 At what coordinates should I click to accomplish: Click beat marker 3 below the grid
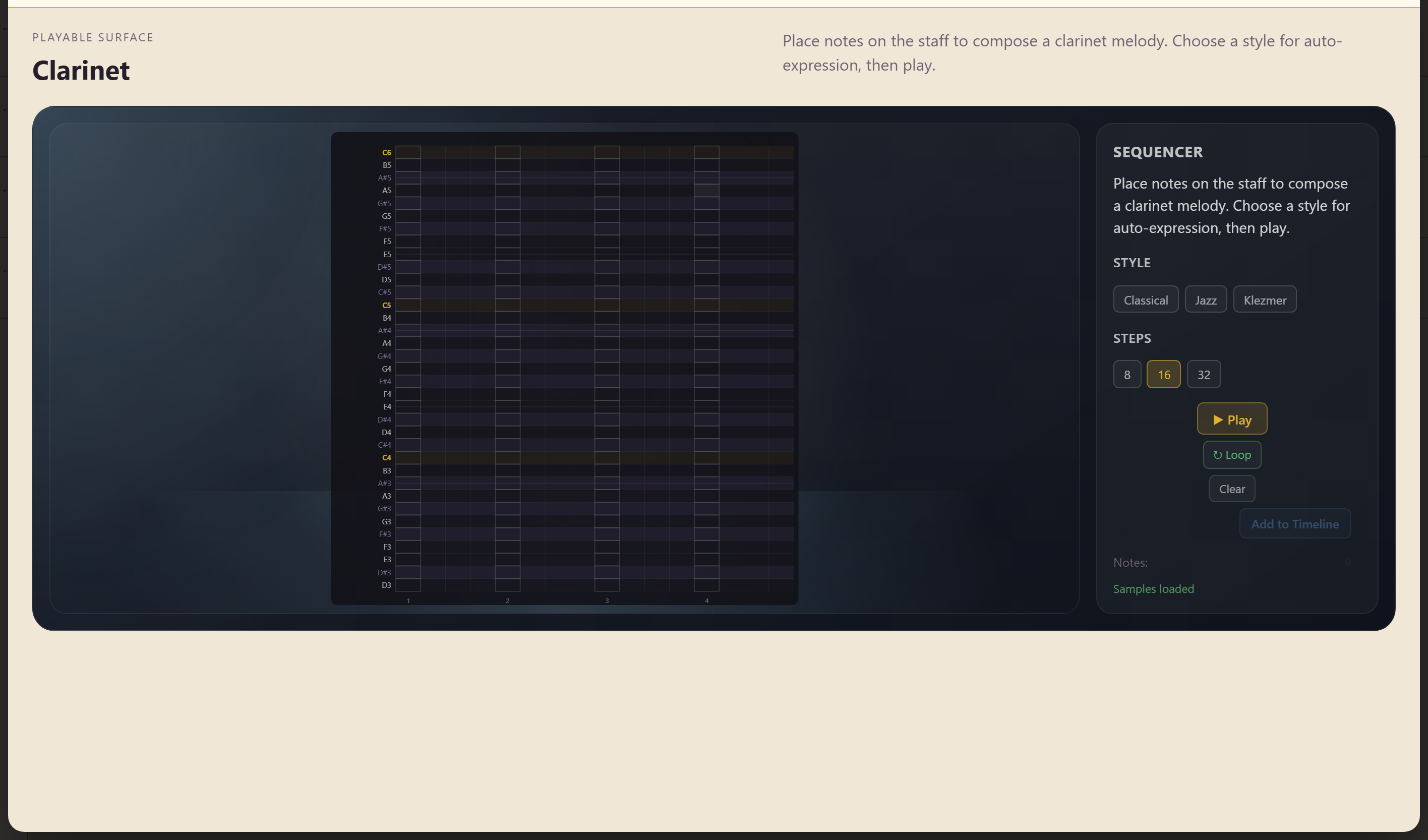[607, 600]
